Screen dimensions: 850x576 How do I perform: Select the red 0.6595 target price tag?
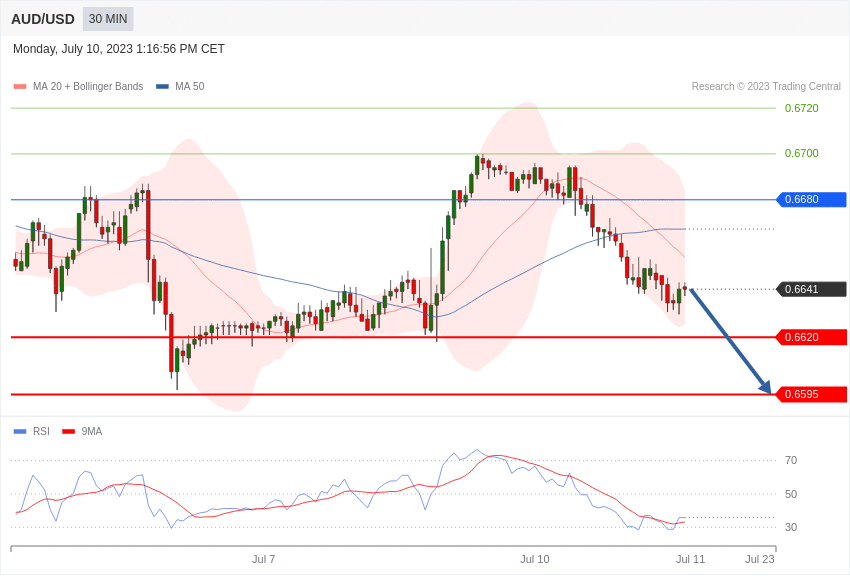click(812, 394)
